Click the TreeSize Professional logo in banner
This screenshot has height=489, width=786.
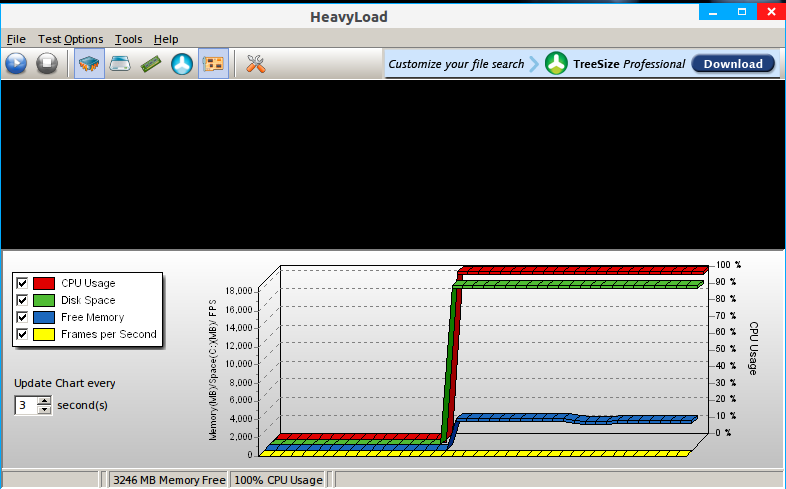pyautogui.click(x=556, y=64)
